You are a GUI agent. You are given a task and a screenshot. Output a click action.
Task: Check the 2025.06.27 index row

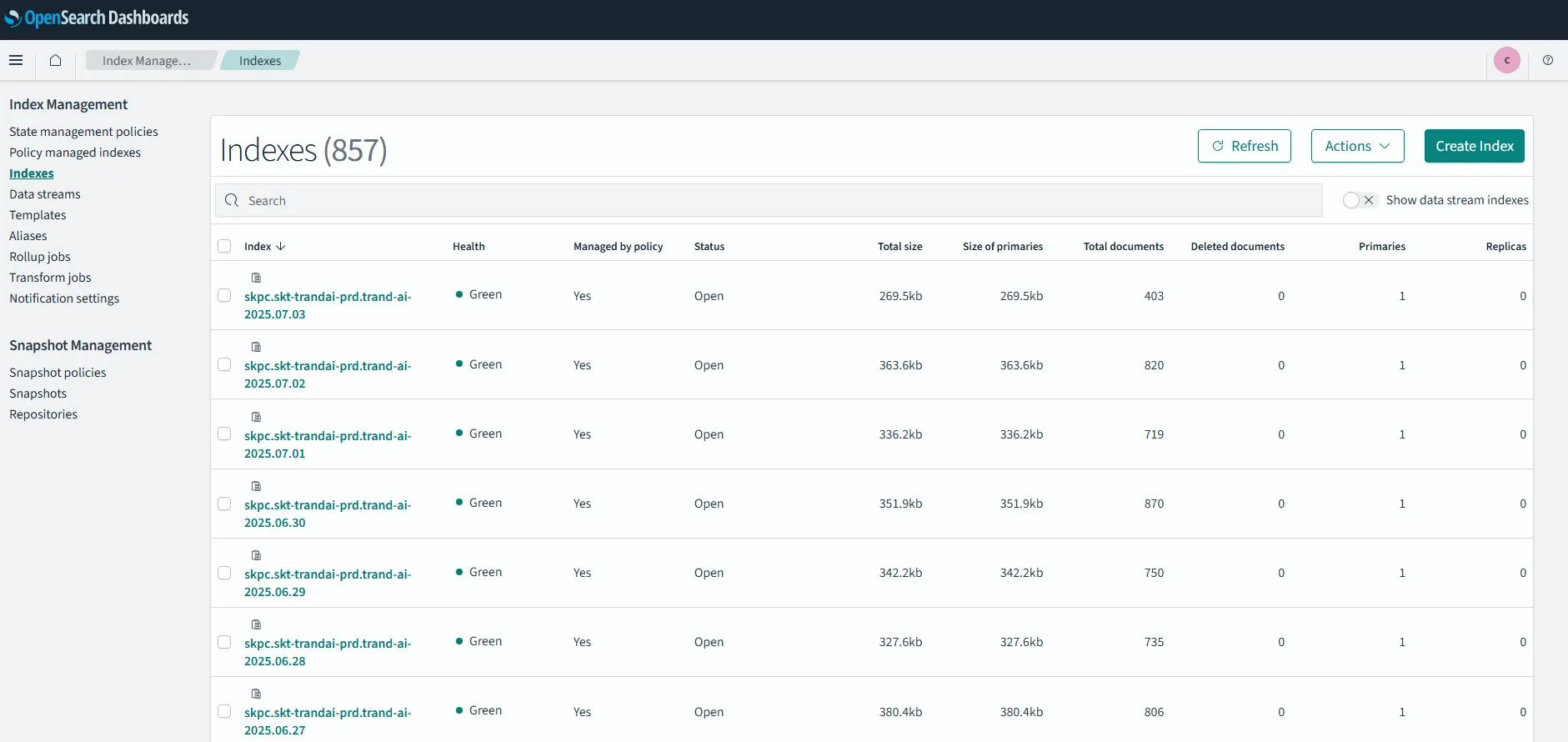[224, 711]
